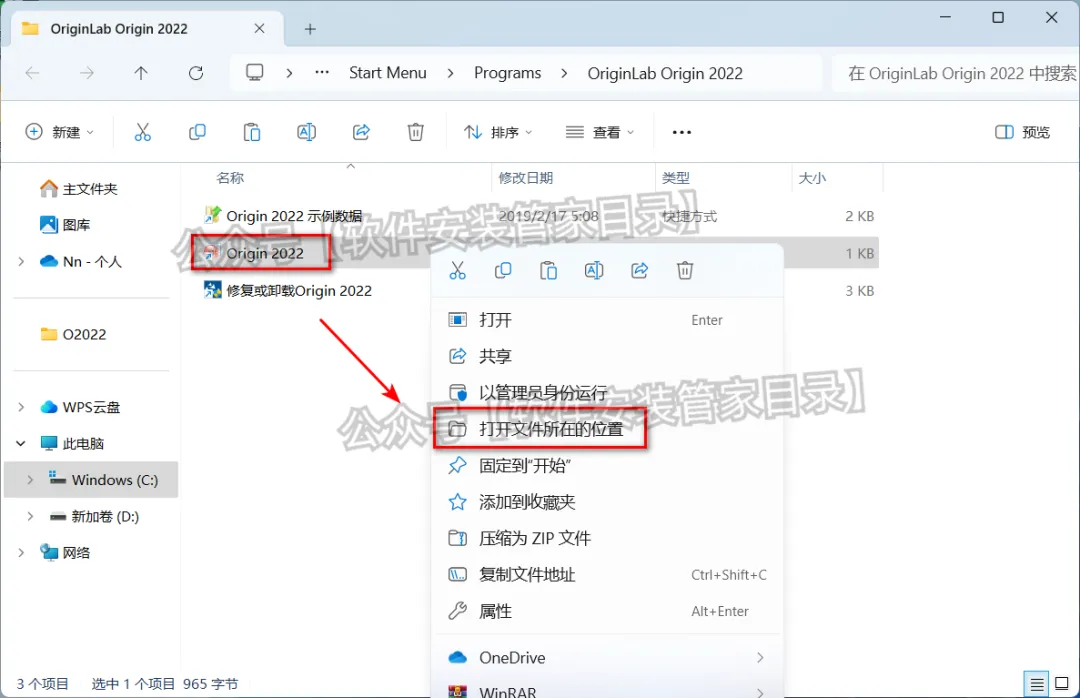Sort by the 名称 column header
Viewport: 1080px width, 698px height.
[x=230, y=178]
